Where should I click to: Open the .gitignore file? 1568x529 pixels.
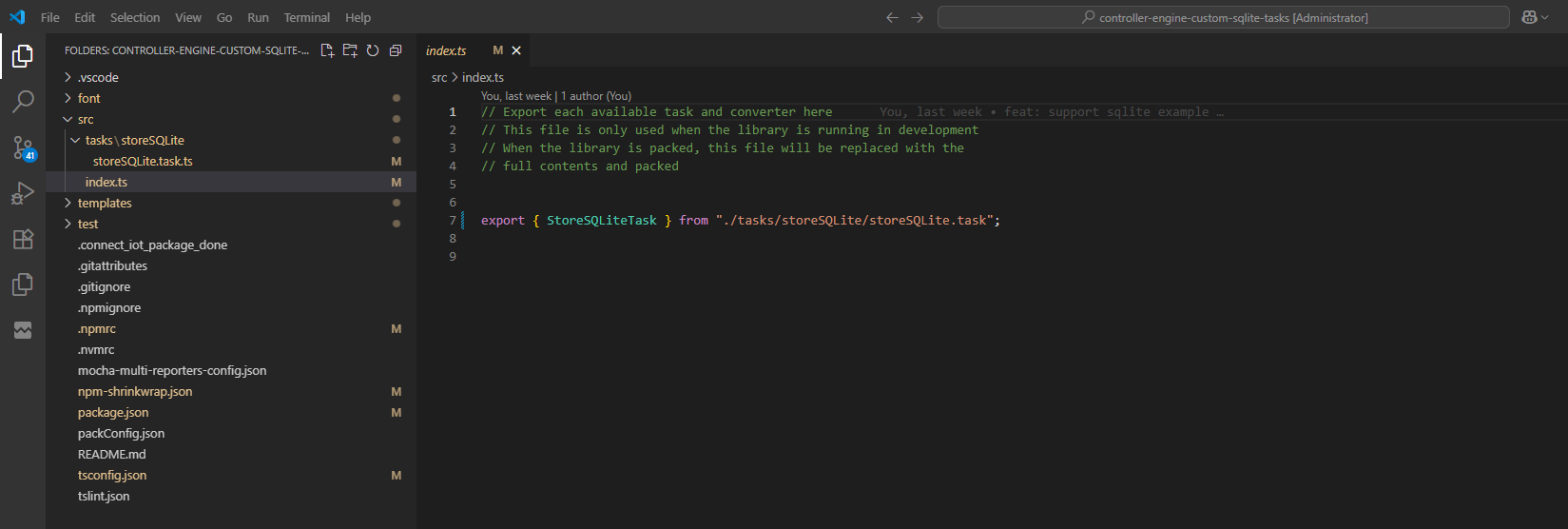tap(231, 286)
